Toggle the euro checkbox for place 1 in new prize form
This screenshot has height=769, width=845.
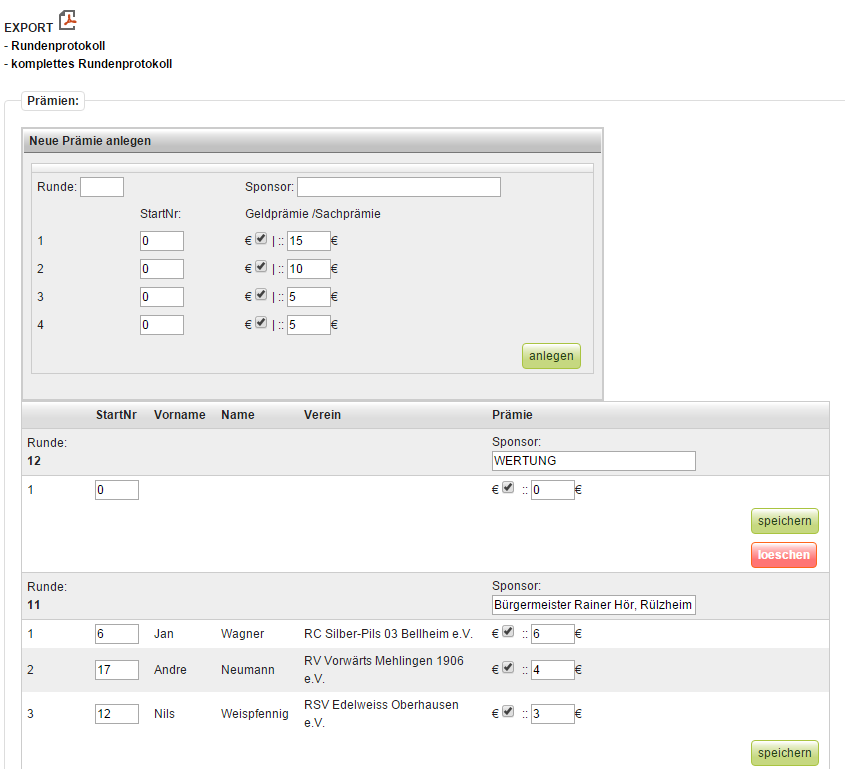click(261, 239)
